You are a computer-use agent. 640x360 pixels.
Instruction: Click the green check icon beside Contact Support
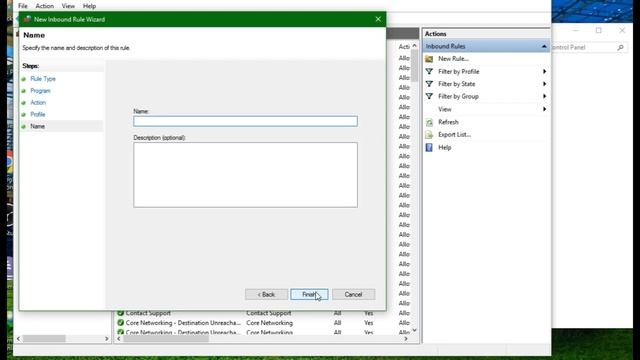pos(120,313)
